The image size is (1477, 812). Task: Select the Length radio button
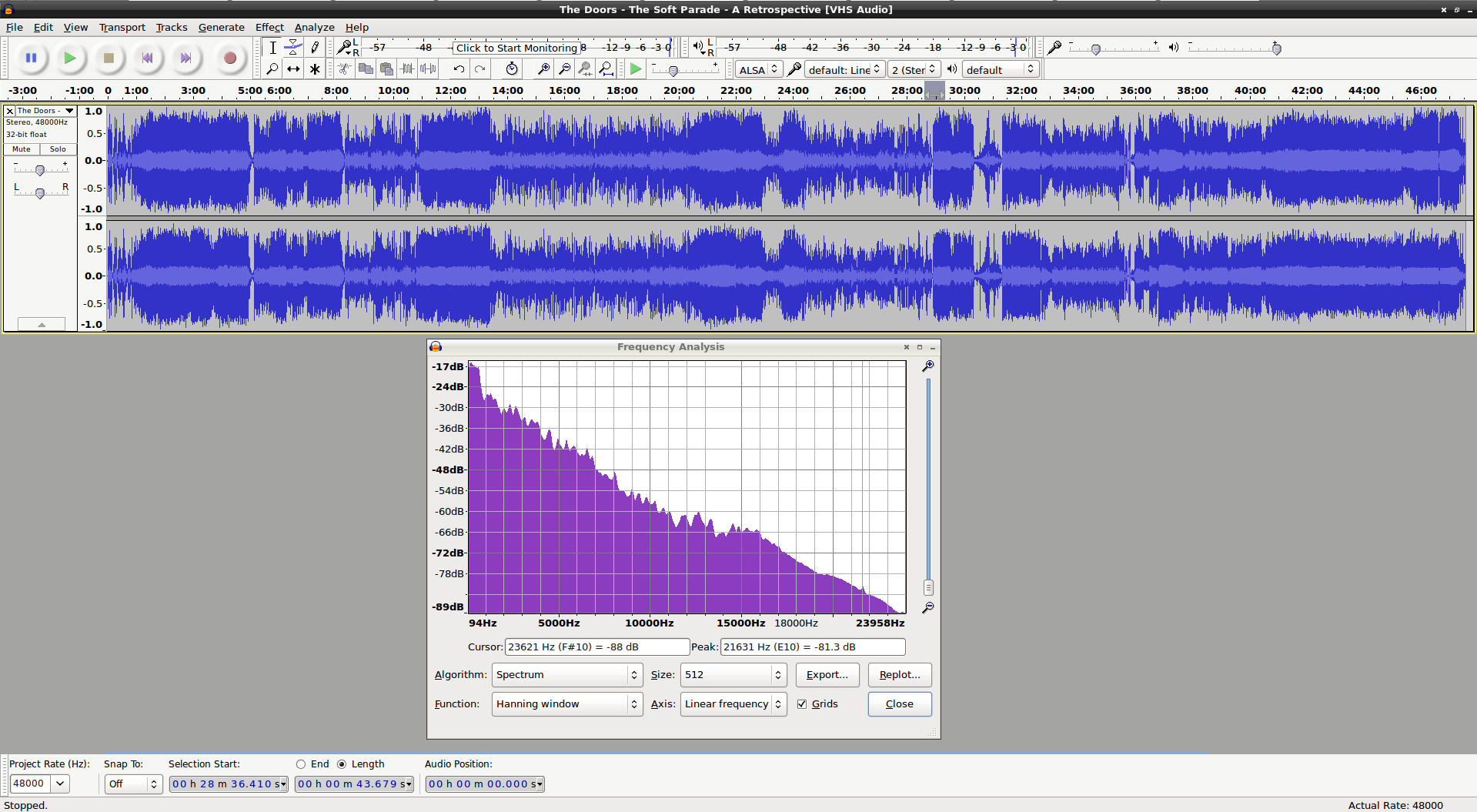pyautogui.click(x=342, y=764)
